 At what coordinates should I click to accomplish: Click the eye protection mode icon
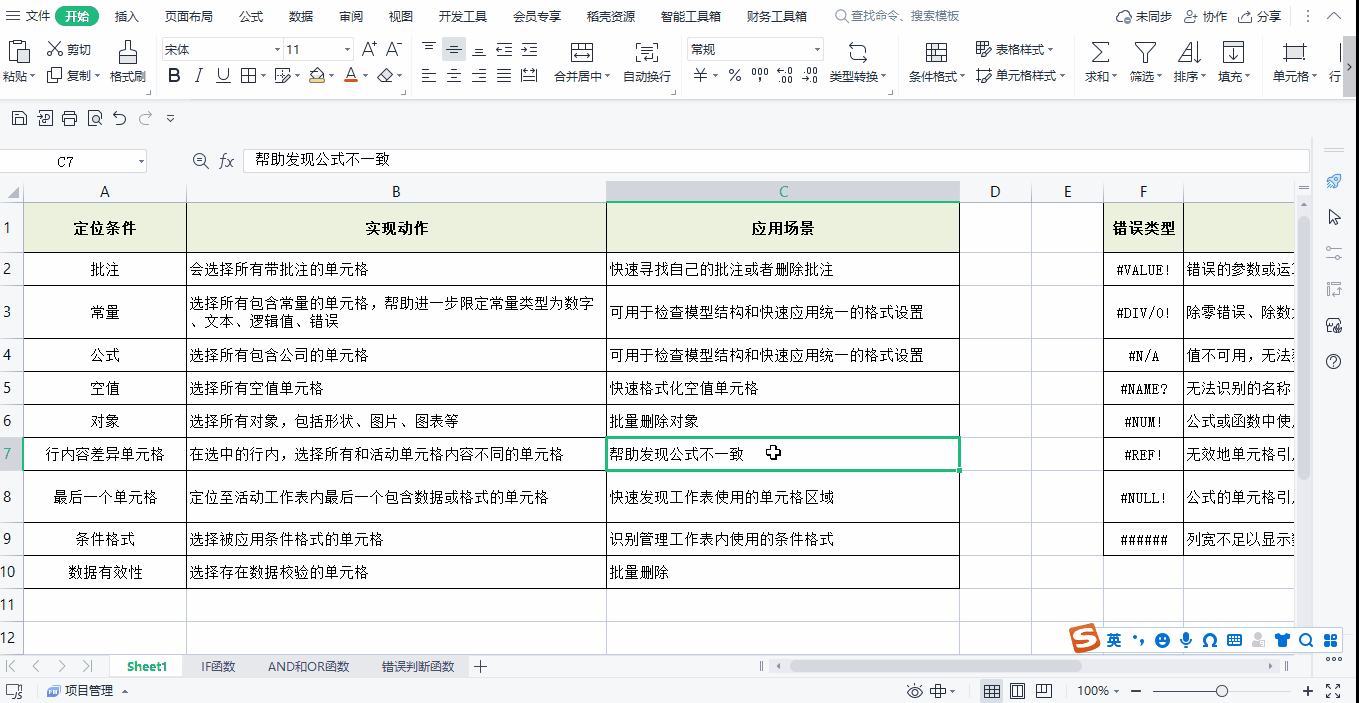[914, 691]
